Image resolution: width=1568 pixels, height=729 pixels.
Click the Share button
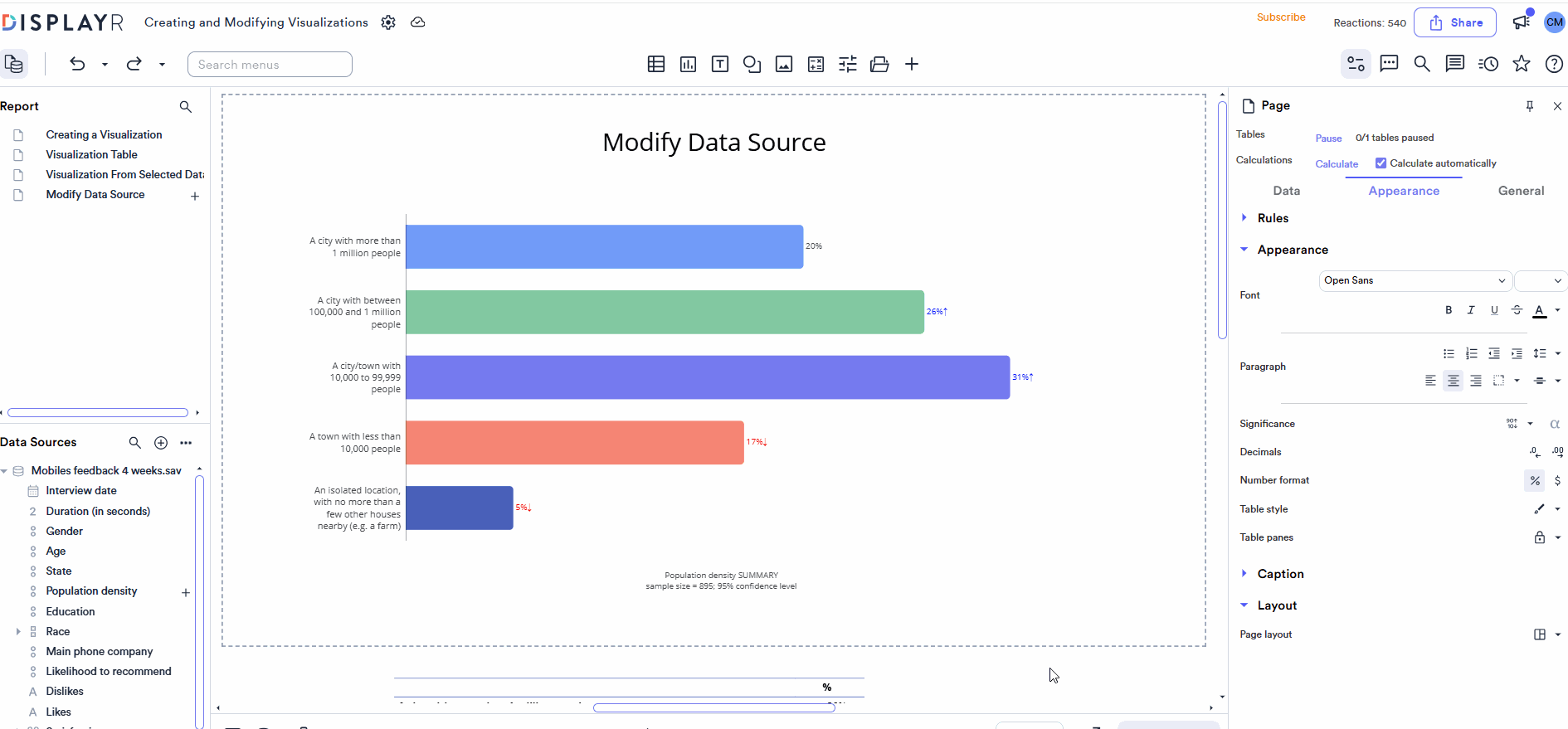1454,23
